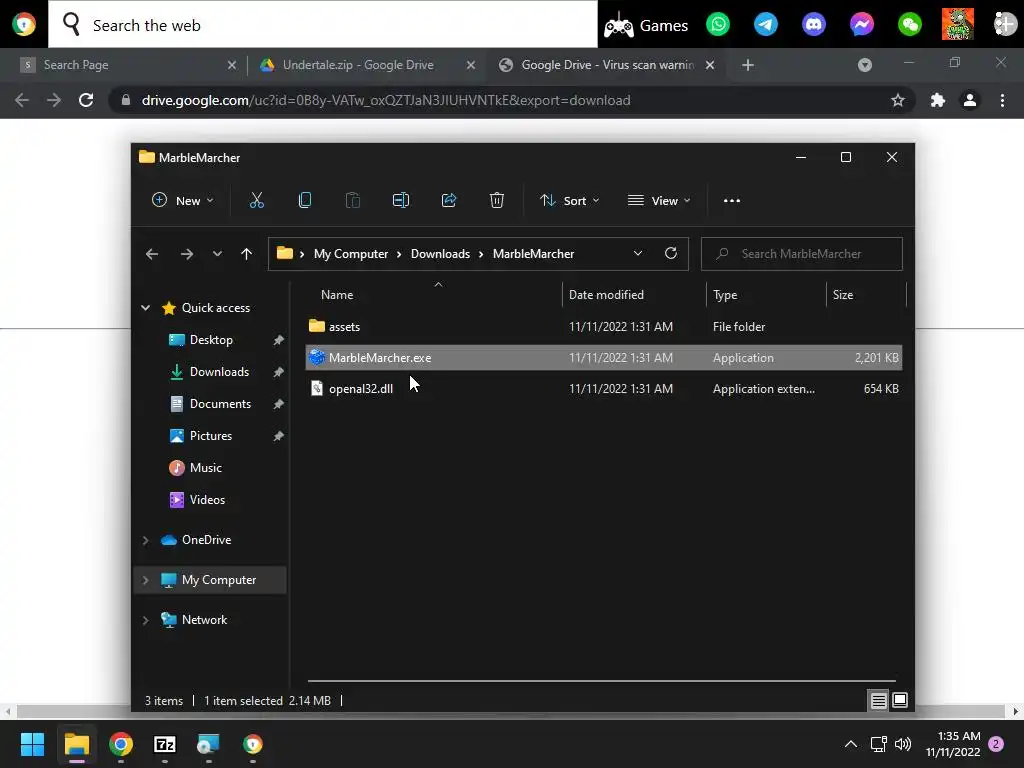1024x768 pixels.
Task: Reload the Google Drive page
Action: click(x=86, y=100)
